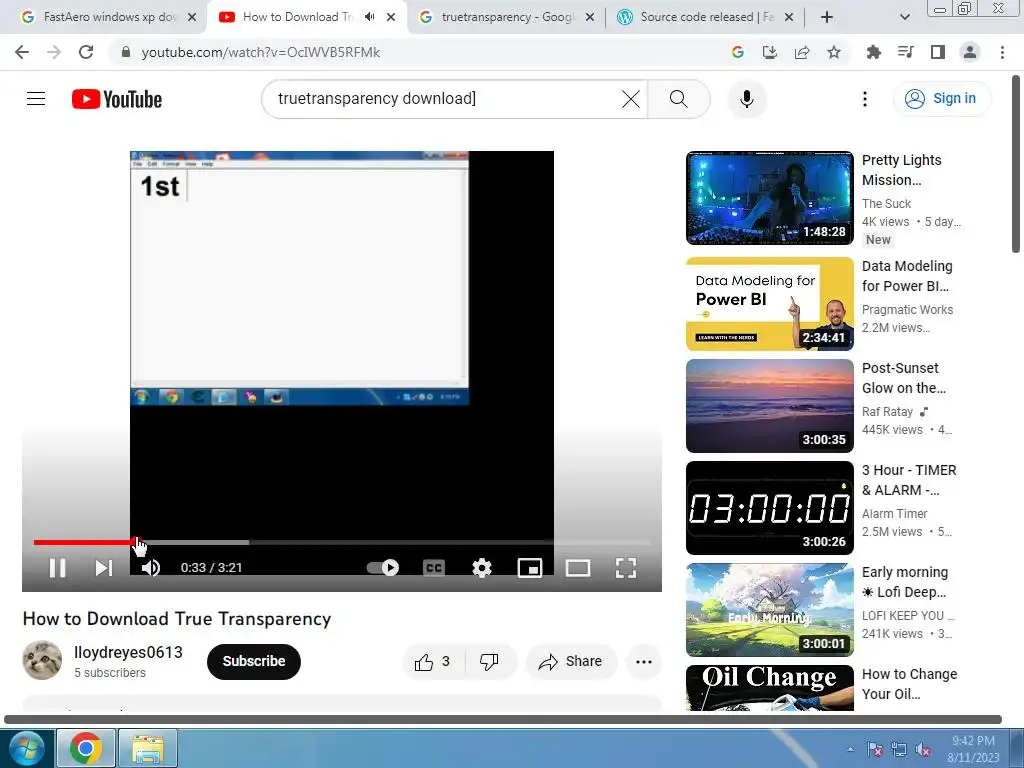Open the Windows Start menu
Screen dimensions: 1024x768
pos(27,748)
